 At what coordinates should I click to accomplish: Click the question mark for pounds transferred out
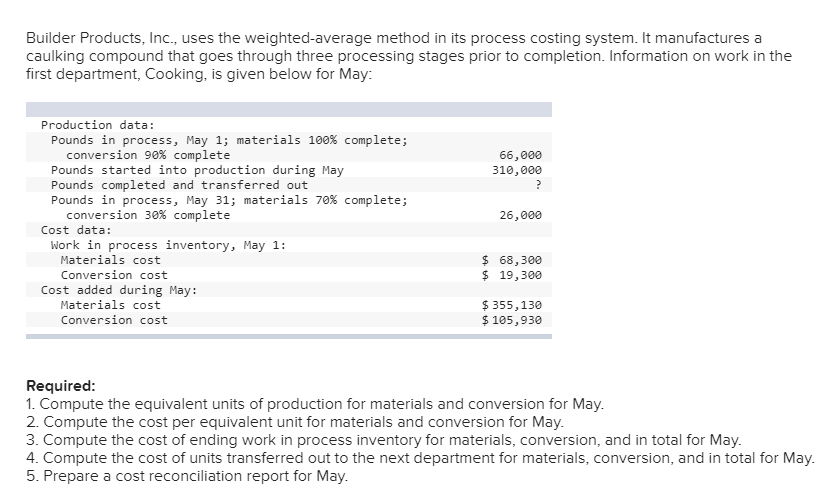[538, 185]
